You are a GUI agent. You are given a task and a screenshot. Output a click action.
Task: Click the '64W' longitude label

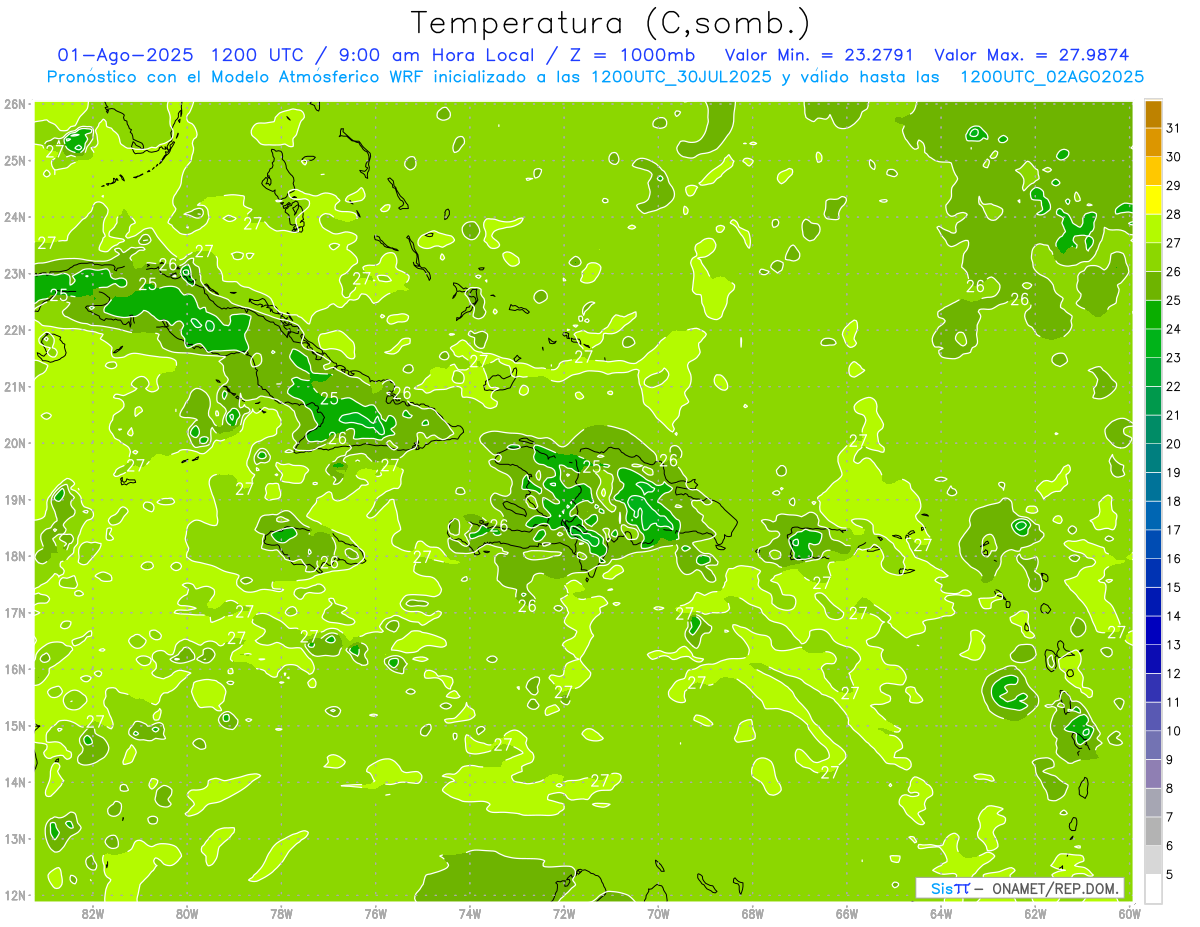pos(941,913)
